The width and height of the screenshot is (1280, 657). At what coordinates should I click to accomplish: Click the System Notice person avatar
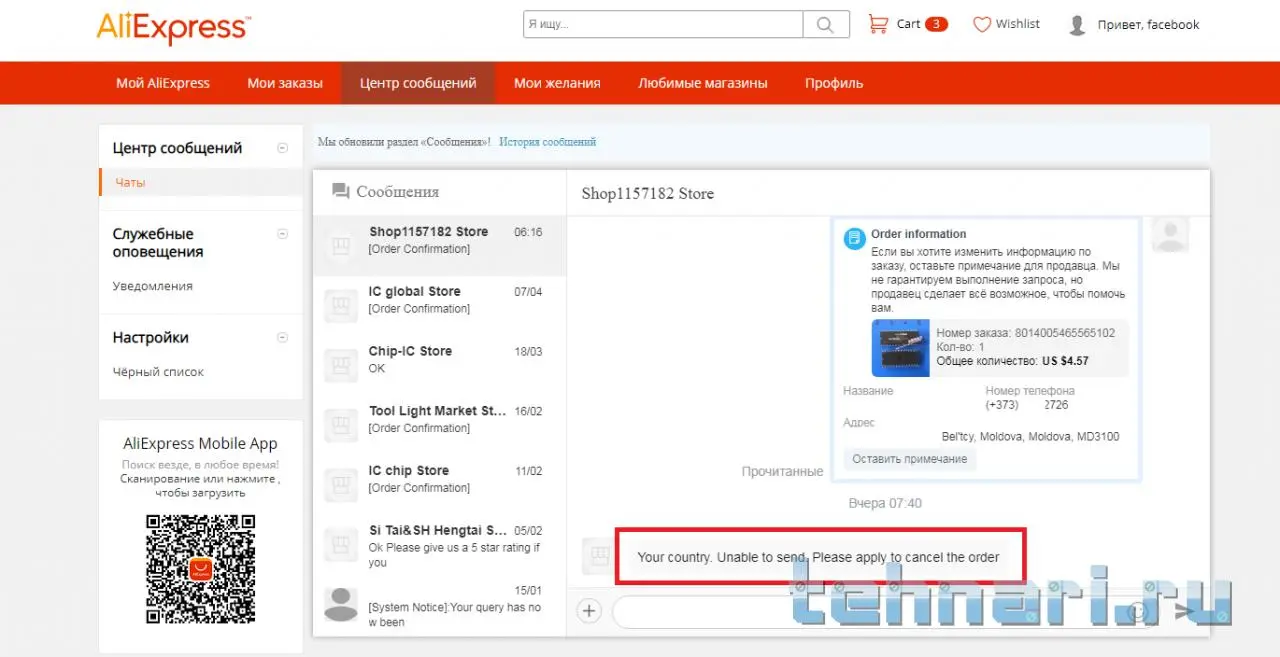(x=342, y=604)
